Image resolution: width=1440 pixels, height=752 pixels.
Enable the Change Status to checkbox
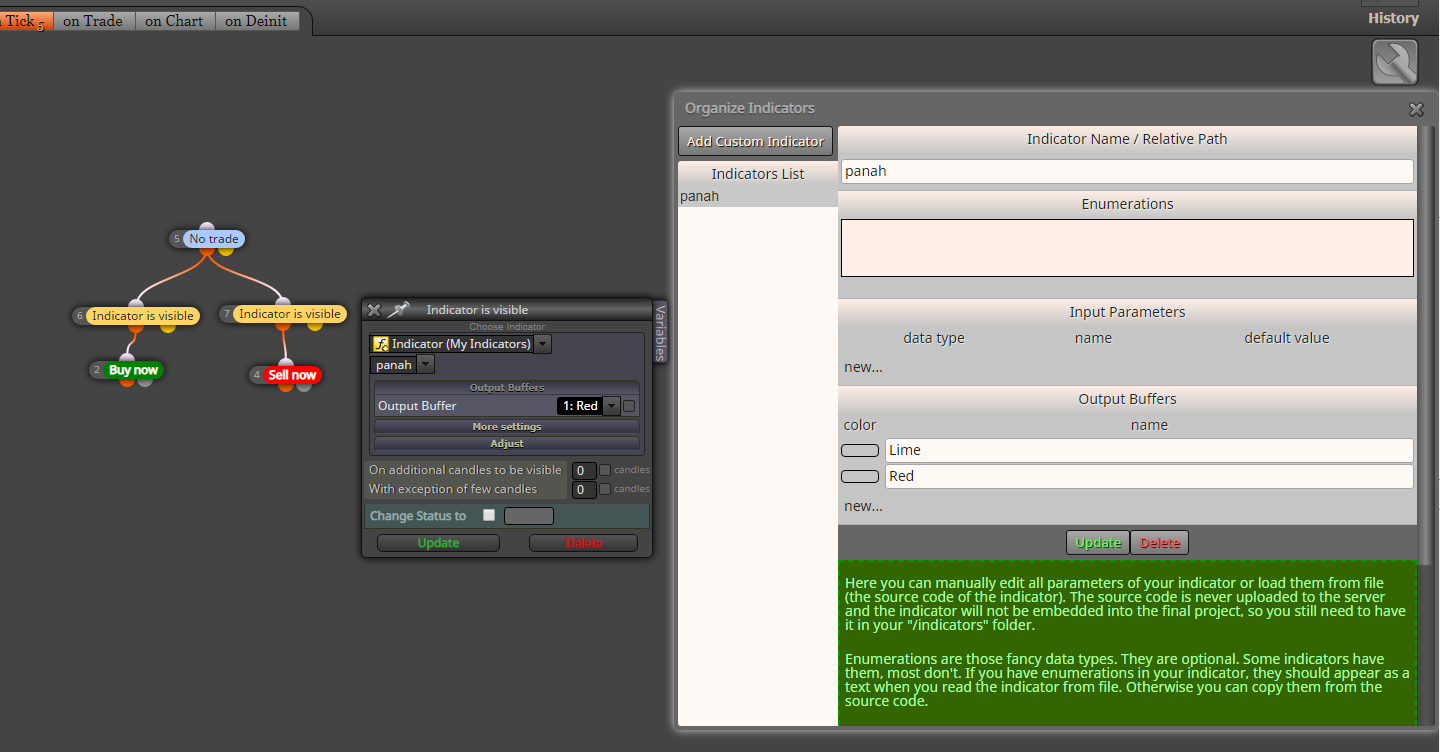[489, 515]
